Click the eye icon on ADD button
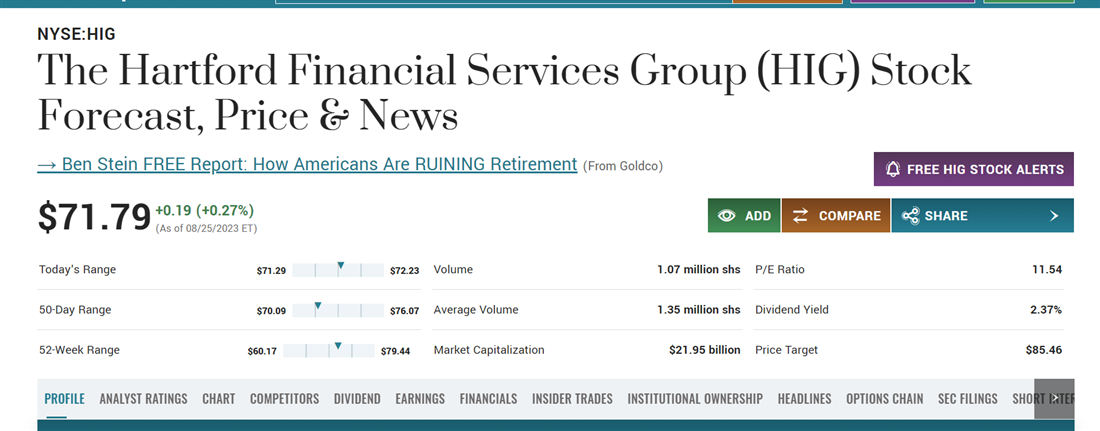Screen dimensions: 1100x431 [x=727, y=216]
